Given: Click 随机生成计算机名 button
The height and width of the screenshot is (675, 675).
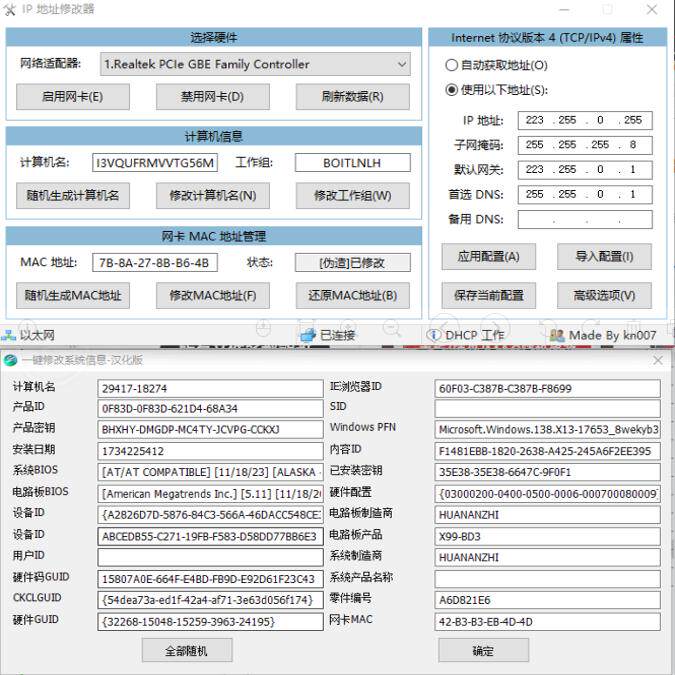Looking at the screenshot, I should (x=73, y=195).
